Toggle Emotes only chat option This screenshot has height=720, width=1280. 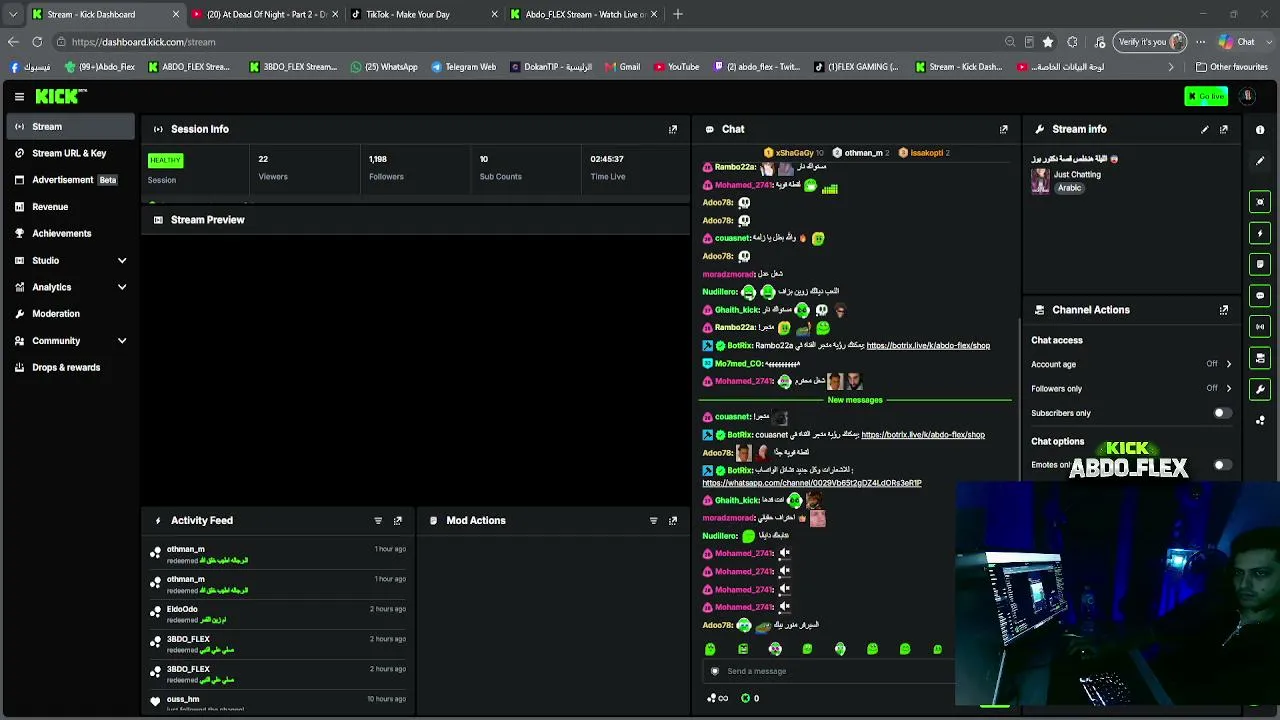pos(1221,465)
